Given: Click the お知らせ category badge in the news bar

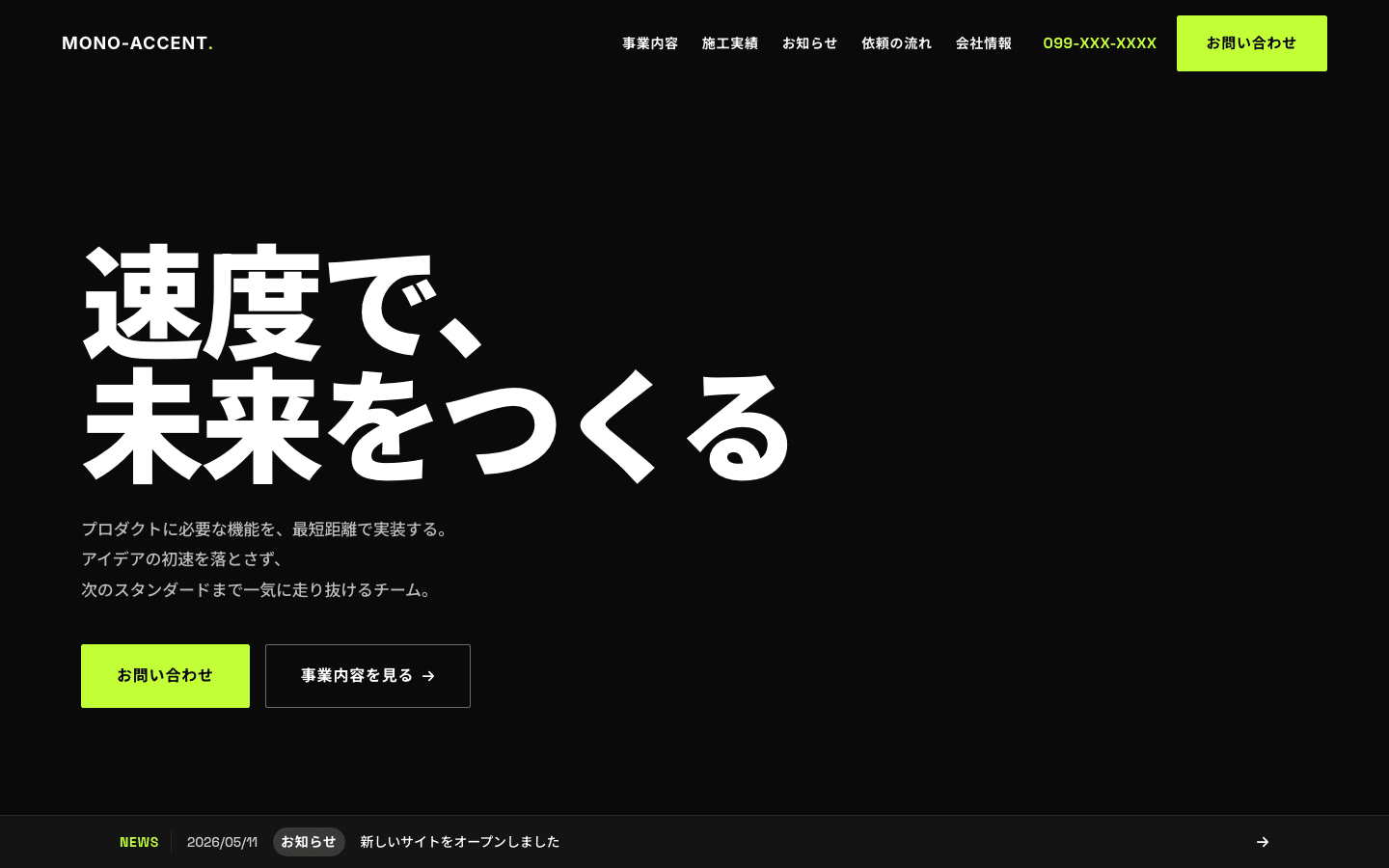Looking at the screenshot, I should (x=309, y=842).
